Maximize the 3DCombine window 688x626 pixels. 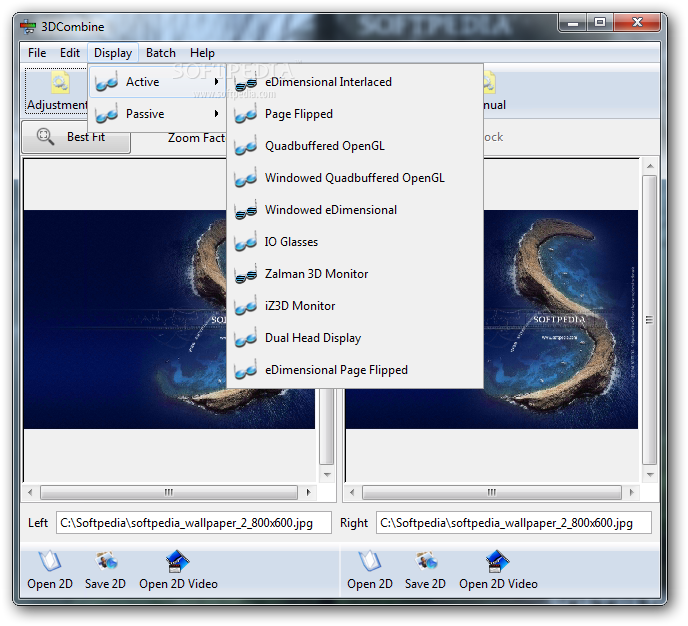click(x=600, y=23)
